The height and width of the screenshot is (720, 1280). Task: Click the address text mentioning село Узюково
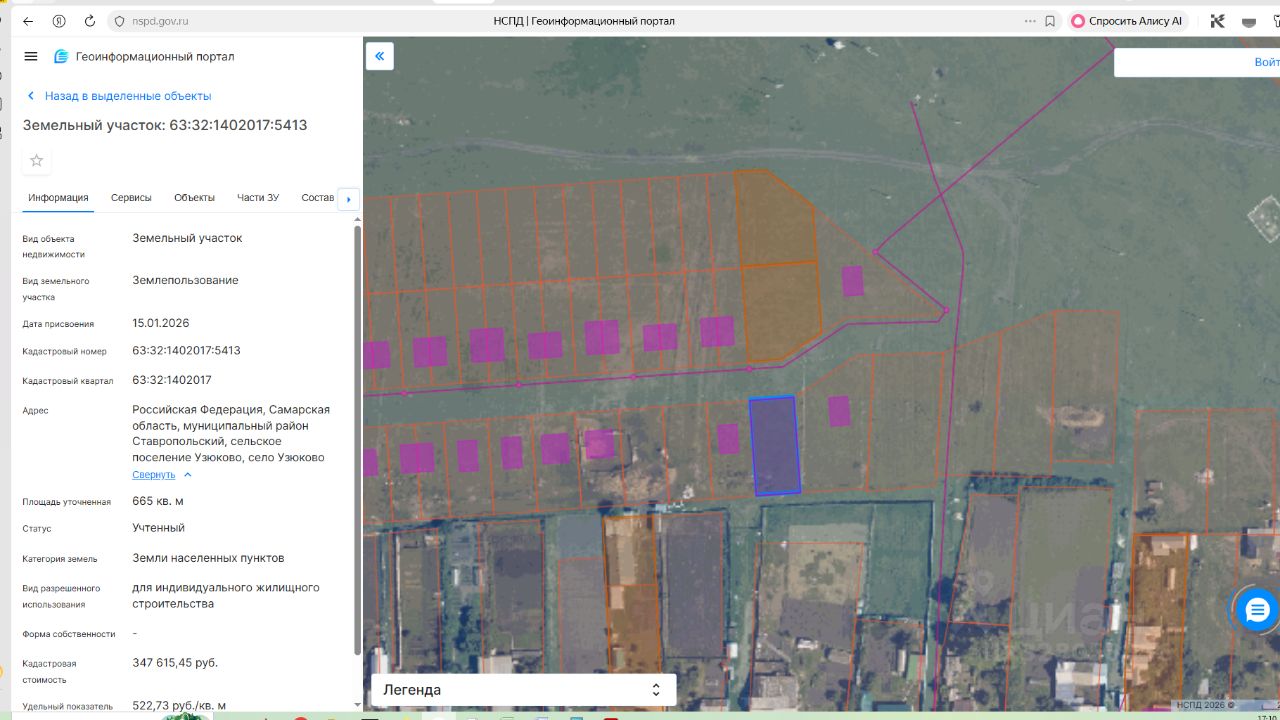point(231,434)
